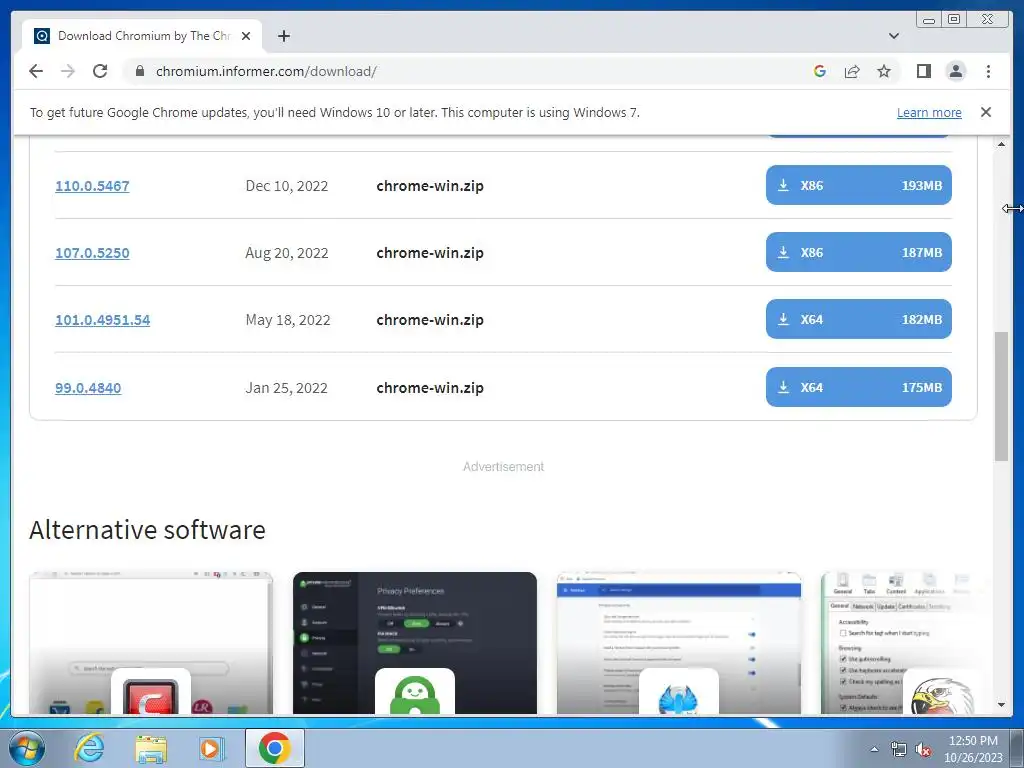The image size is (1024, 768).
Task: Close the Download Chromium tab
Action: point(246,36)
